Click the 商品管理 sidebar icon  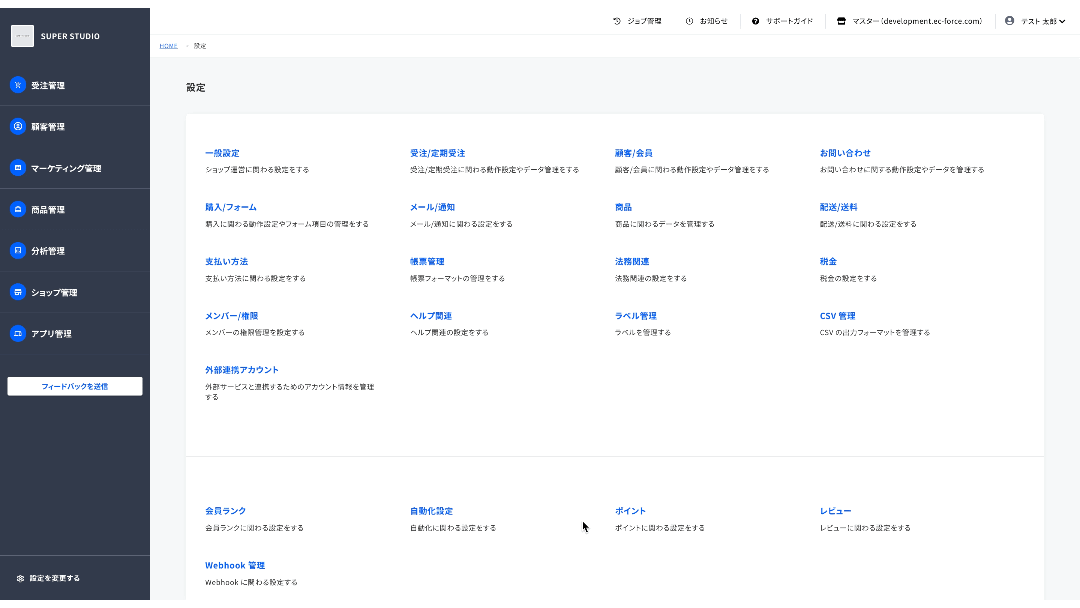(x=18, y=209)
